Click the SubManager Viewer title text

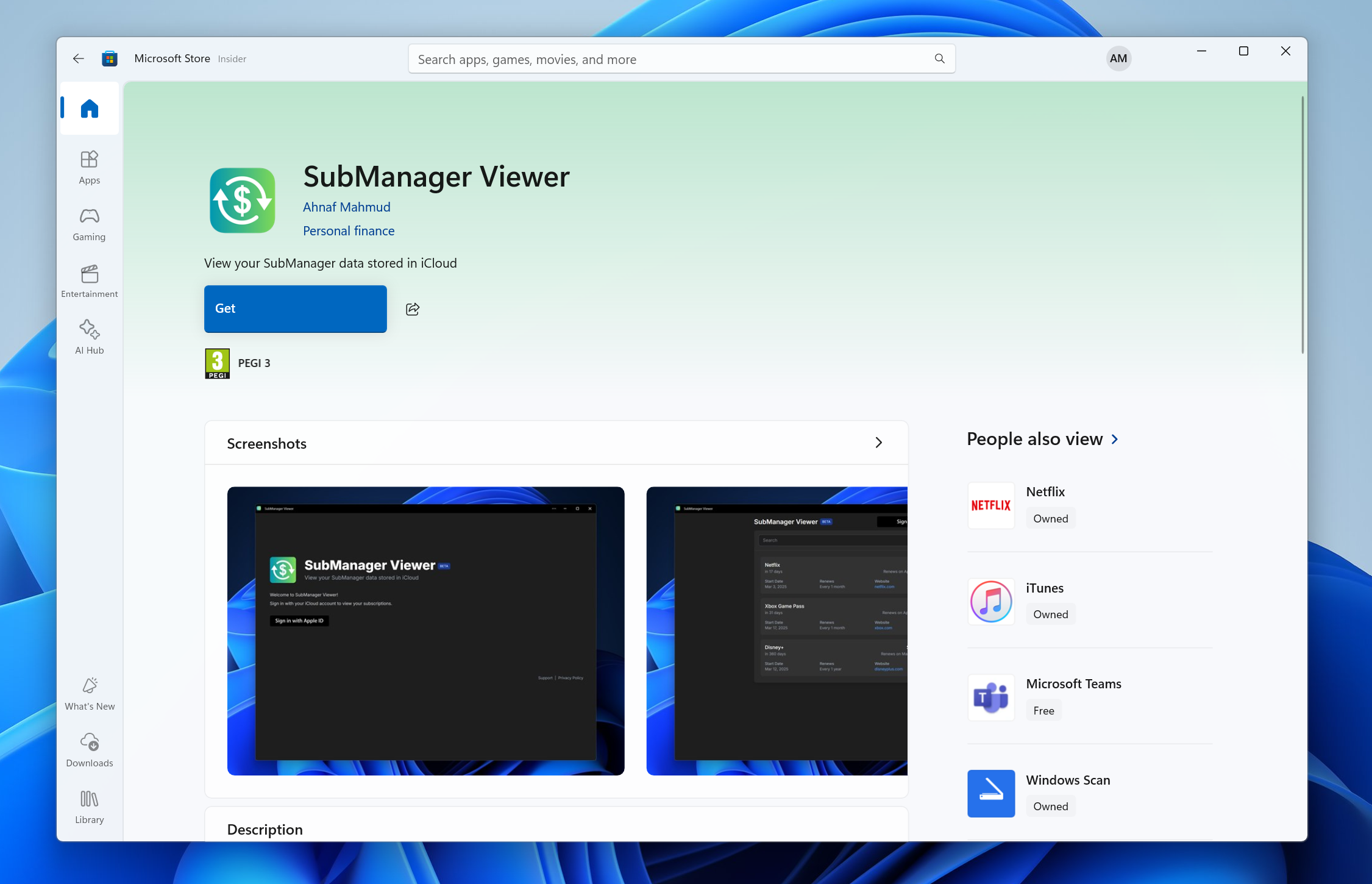(436, 177)
